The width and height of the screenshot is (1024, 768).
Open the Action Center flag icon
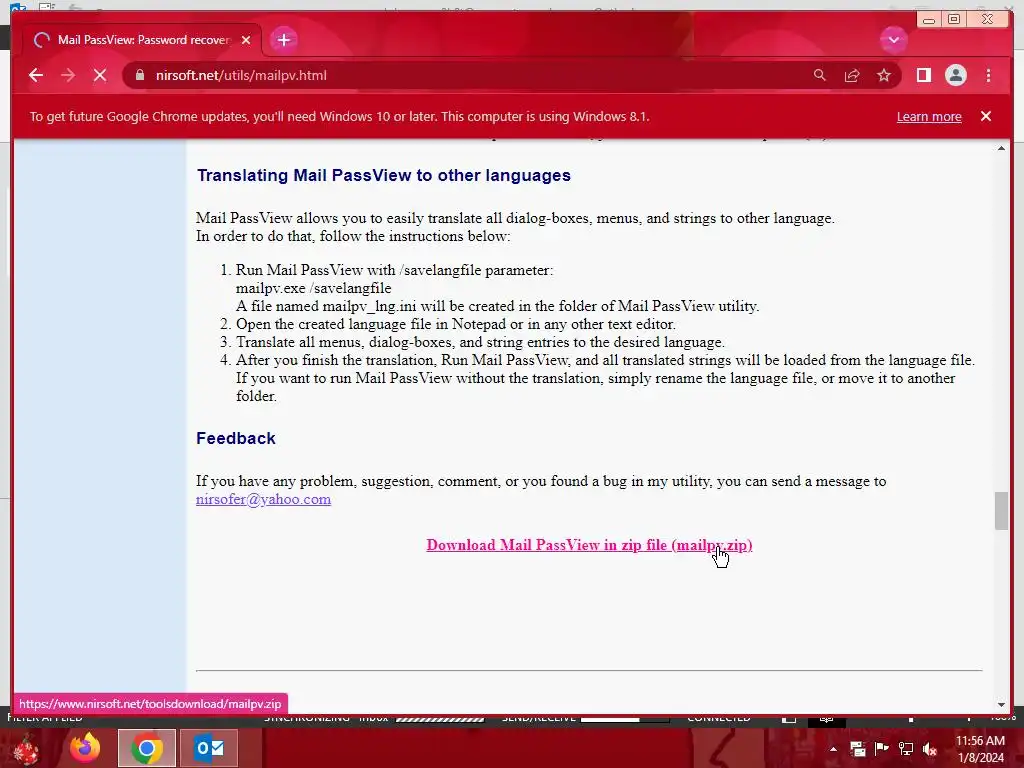point(881,749)
